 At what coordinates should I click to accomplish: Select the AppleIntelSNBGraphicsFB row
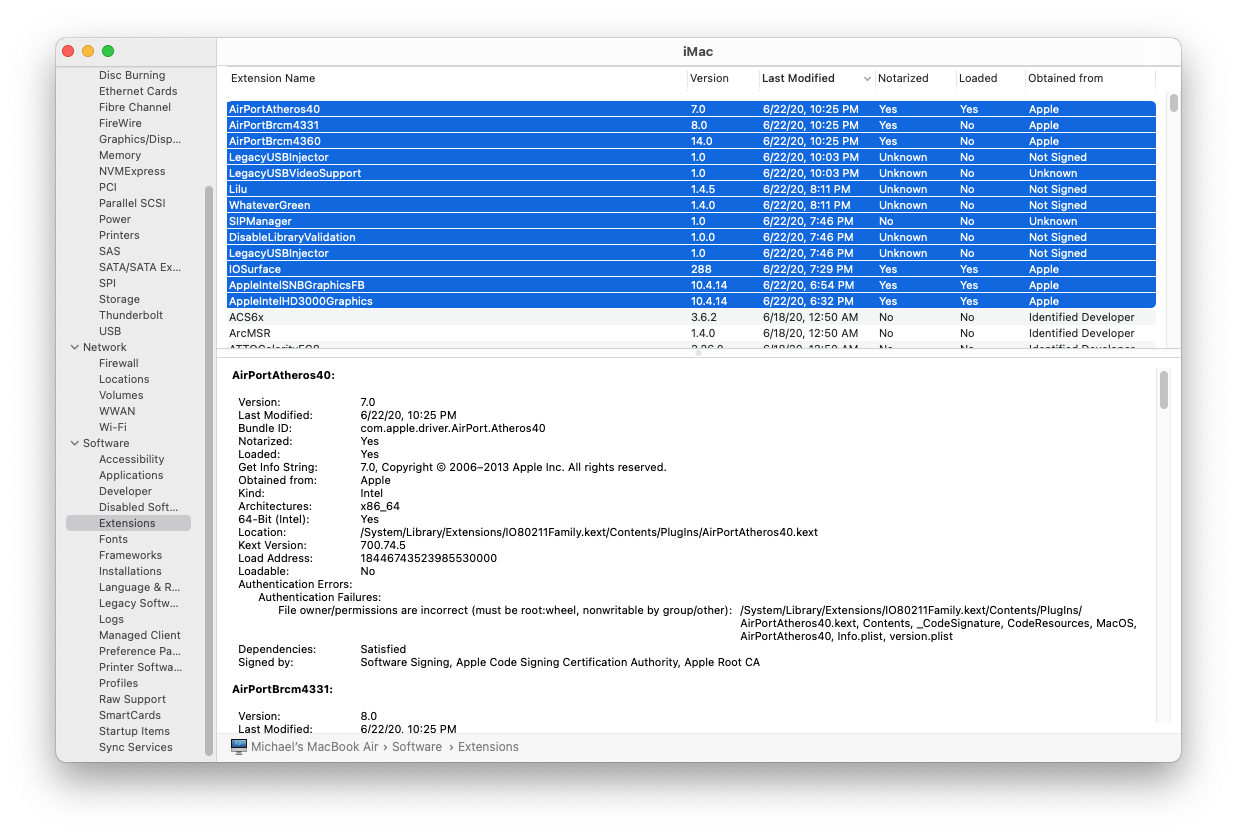691,285
